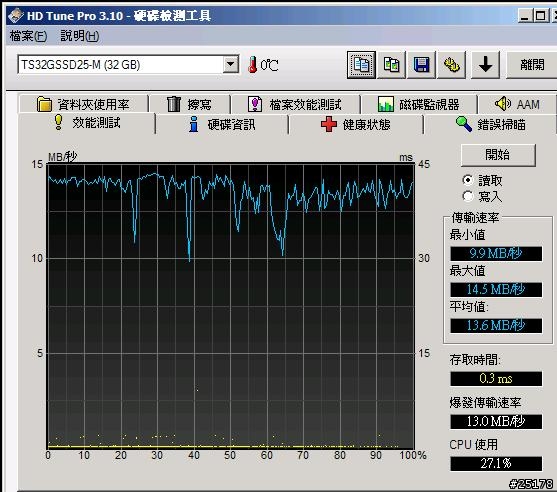Screen dimensions: 557x492
Task: Click the copy screenshot to clipboard icon
Action: [x=391, y=65]
